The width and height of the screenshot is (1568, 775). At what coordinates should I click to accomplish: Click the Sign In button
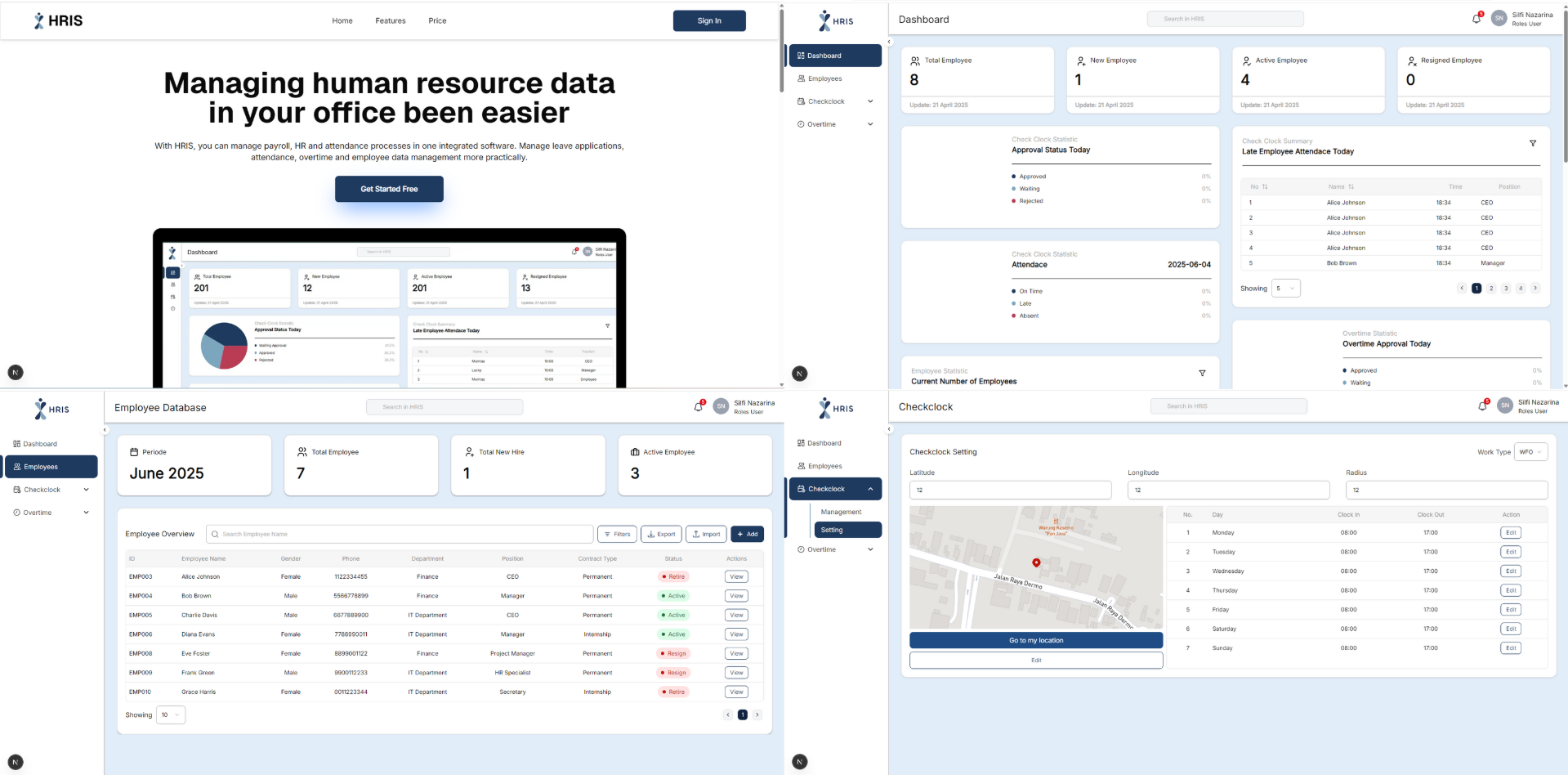click(x=709, y=20)
